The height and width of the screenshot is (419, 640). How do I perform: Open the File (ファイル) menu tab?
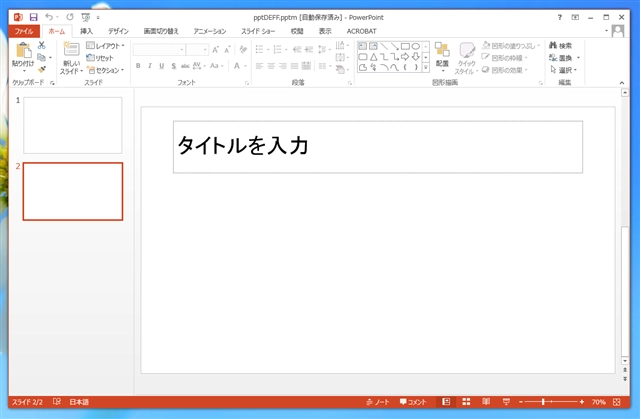click(24, 31)
